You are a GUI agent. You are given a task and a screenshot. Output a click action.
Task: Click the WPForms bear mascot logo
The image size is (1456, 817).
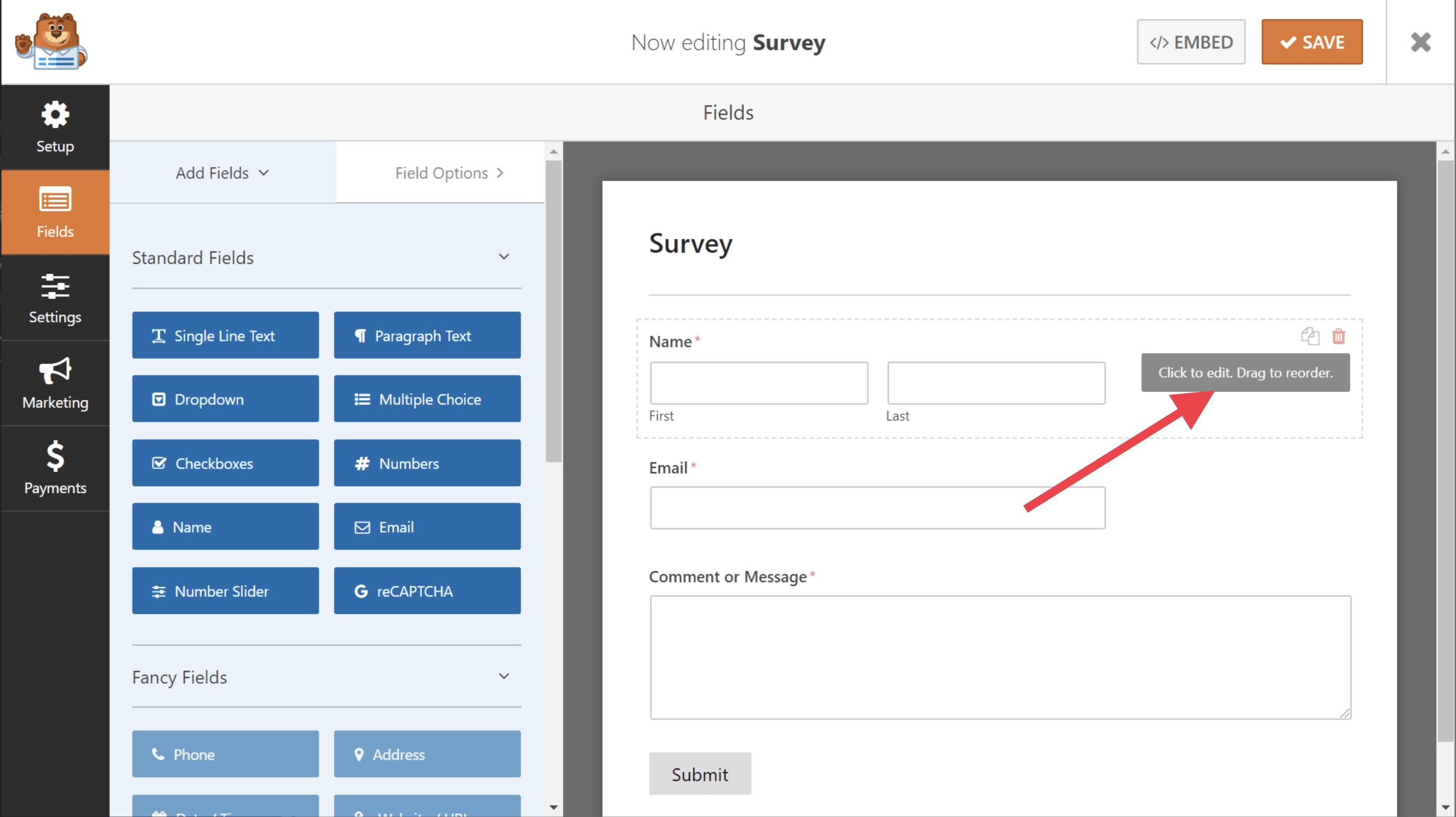tap(51, 41)
